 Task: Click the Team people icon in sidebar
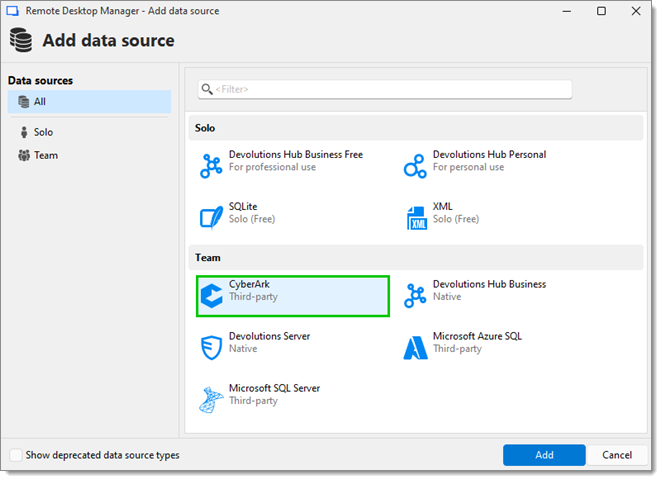24,155
